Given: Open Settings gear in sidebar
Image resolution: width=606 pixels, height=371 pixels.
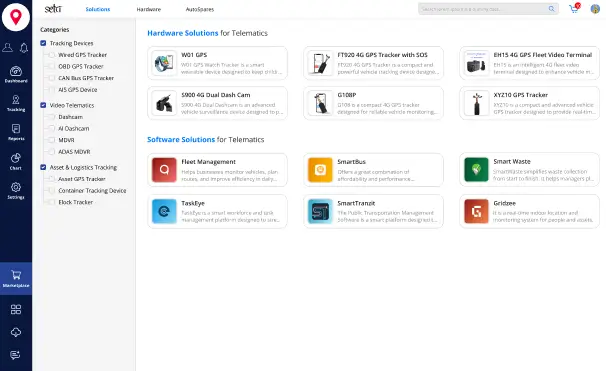Looking at the screenshot, I should tap(16, 191).
